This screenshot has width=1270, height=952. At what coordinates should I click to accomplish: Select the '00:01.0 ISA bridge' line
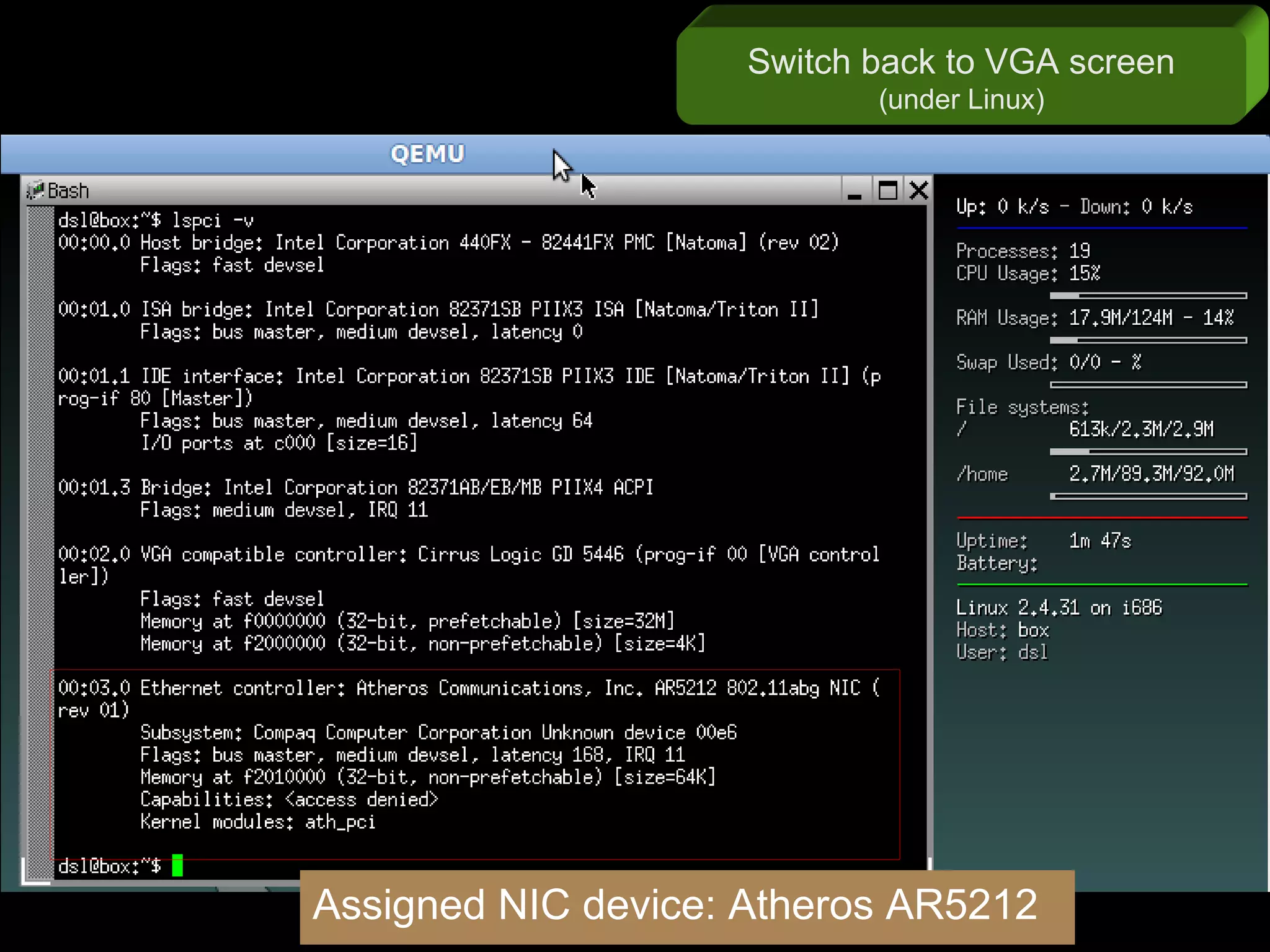pos(438,309)
